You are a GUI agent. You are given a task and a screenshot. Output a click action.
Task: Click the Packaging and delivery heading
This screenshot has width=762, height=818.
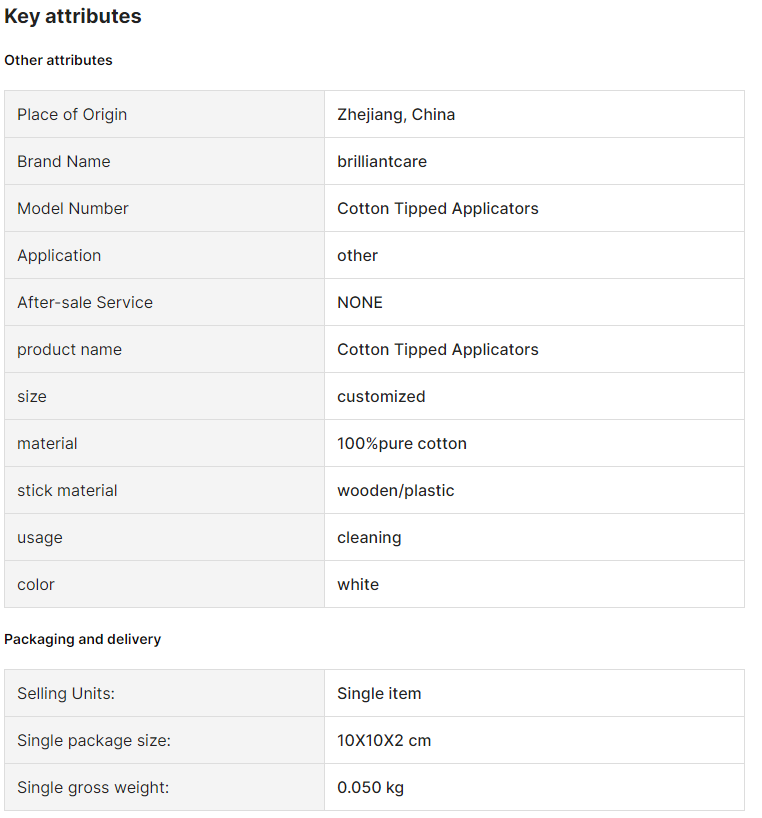coord(82,639)
